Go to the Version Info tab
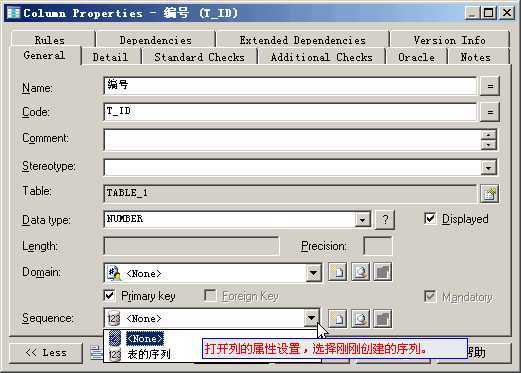This screenshot has width=521, height=373. (449, 40)
